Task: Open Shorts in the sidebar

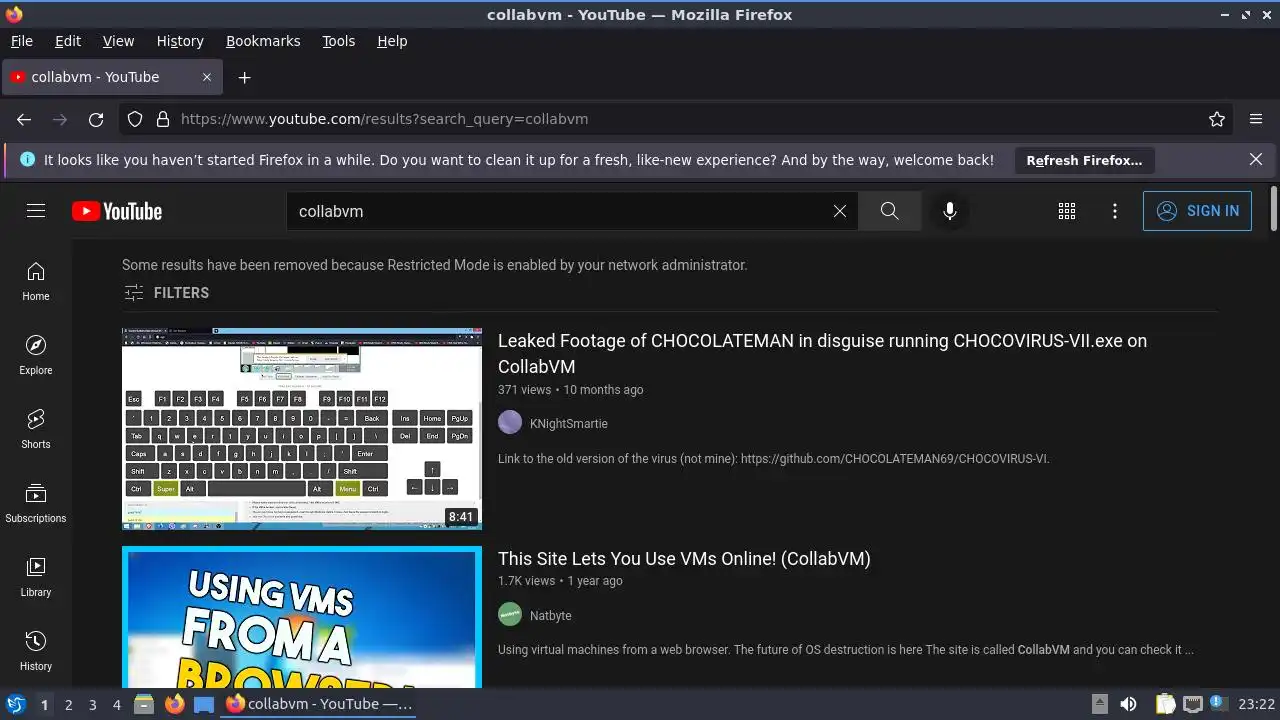Action: [x=36, y=429]
